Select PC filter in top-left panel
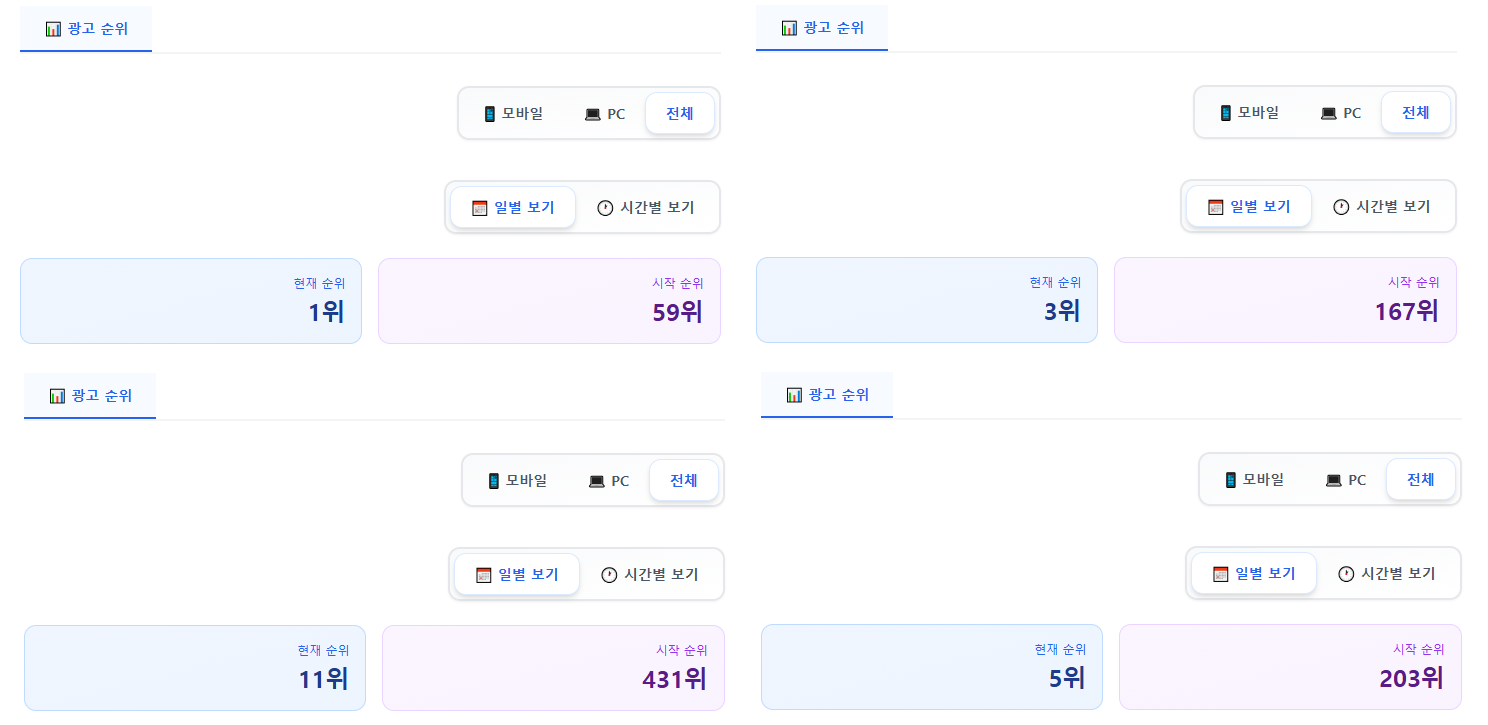Screen dimensions: 1488x725 (x=605, y=113)
